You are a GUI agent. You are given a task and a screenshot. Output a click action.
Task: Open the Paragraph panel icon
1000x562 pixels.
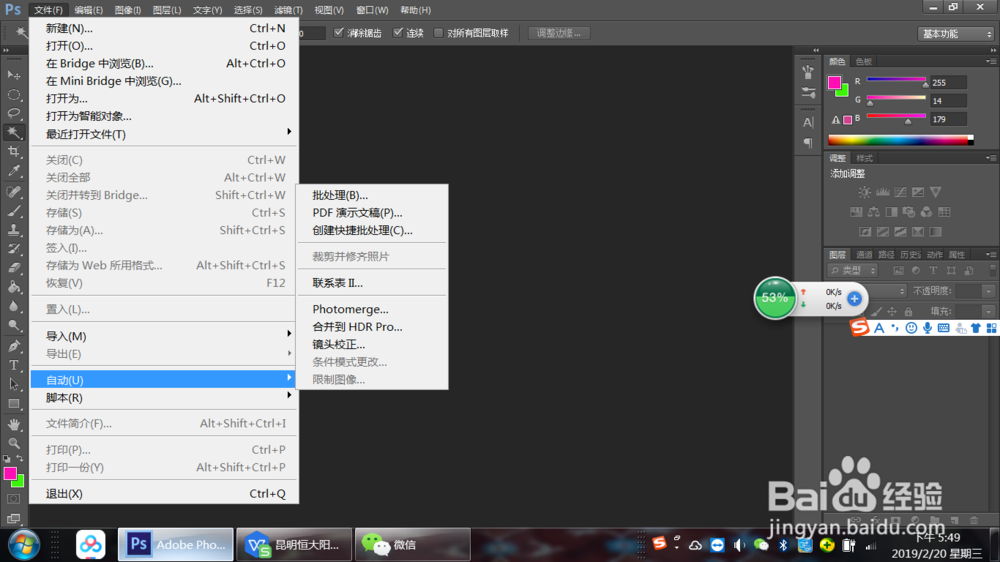[808, 142]
